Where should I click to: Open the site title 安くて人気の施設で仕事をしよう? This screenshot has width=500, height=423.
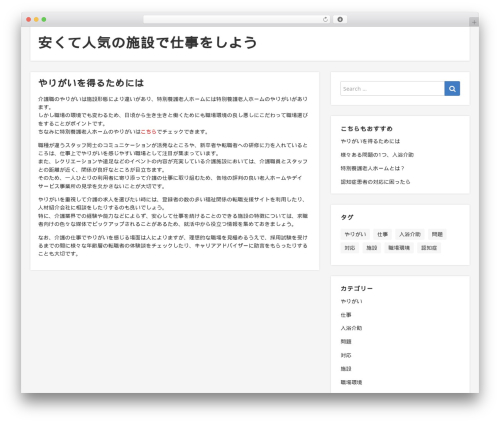148,43
